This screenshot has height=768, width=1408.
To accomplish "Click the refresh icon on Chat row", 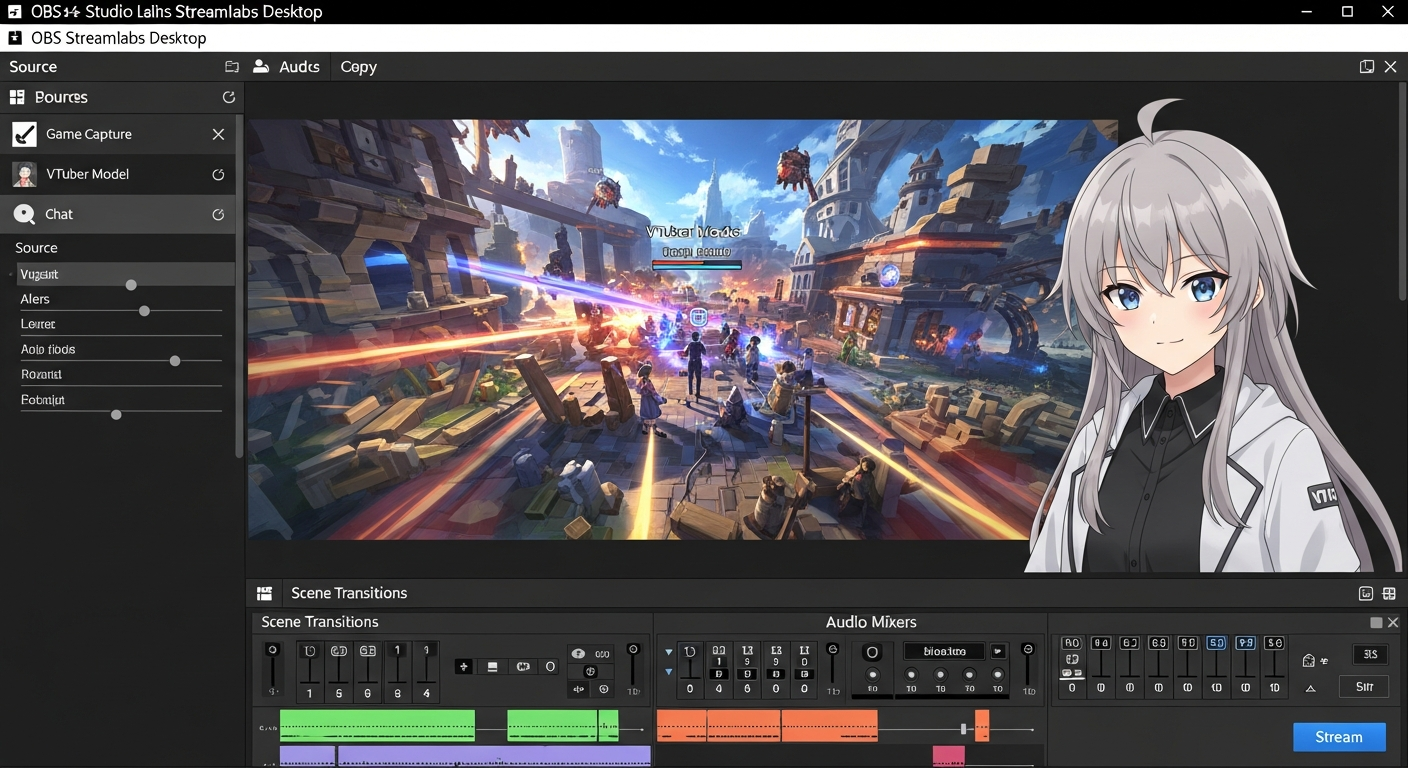I will coord(218,214).
